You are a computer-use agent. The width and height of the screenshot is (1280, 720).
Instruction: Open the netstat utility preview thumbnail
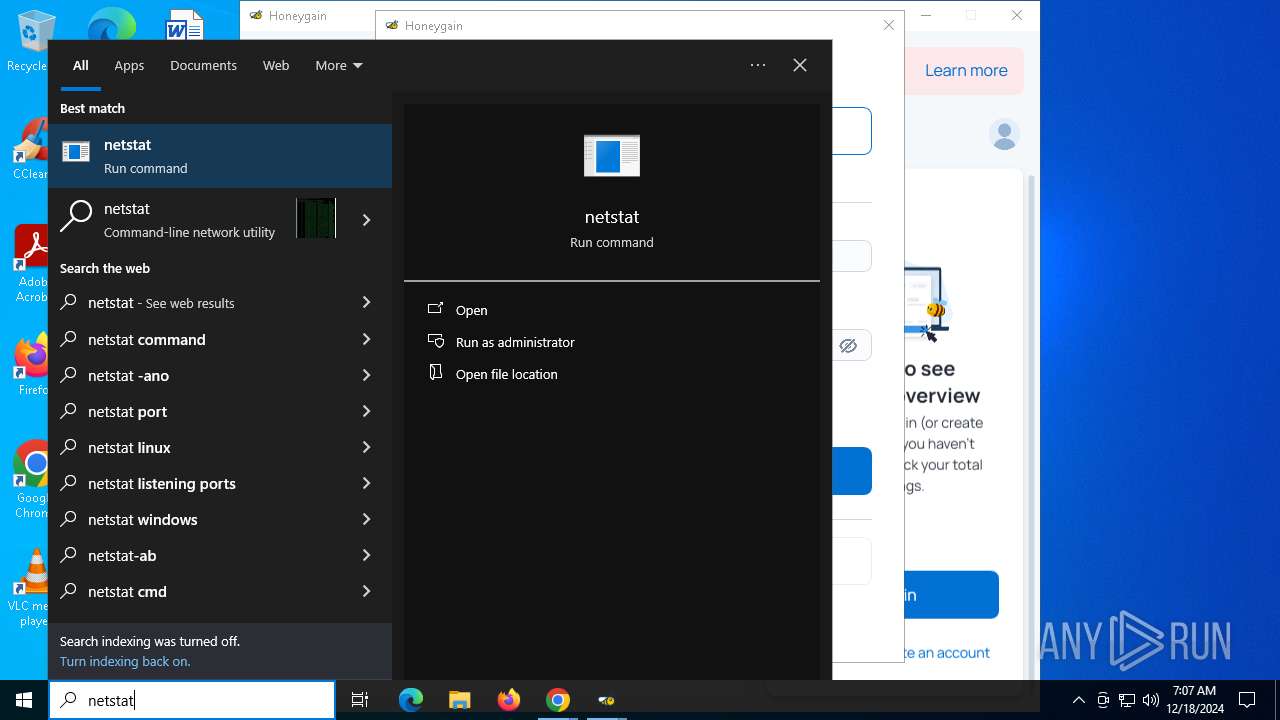[316, 219]
